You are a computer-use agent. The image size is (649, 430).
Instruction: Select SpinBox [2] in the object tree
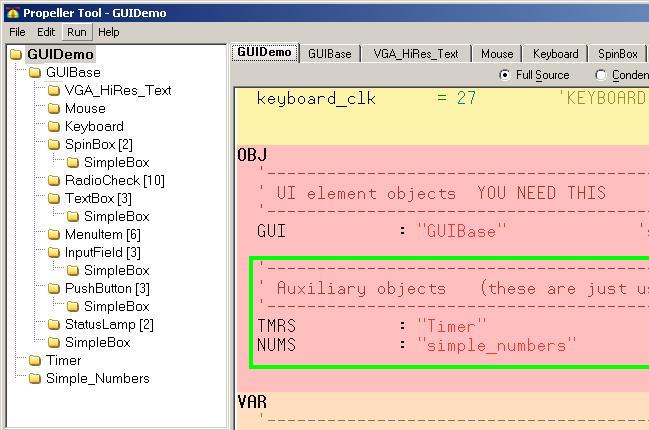(98, 144)
